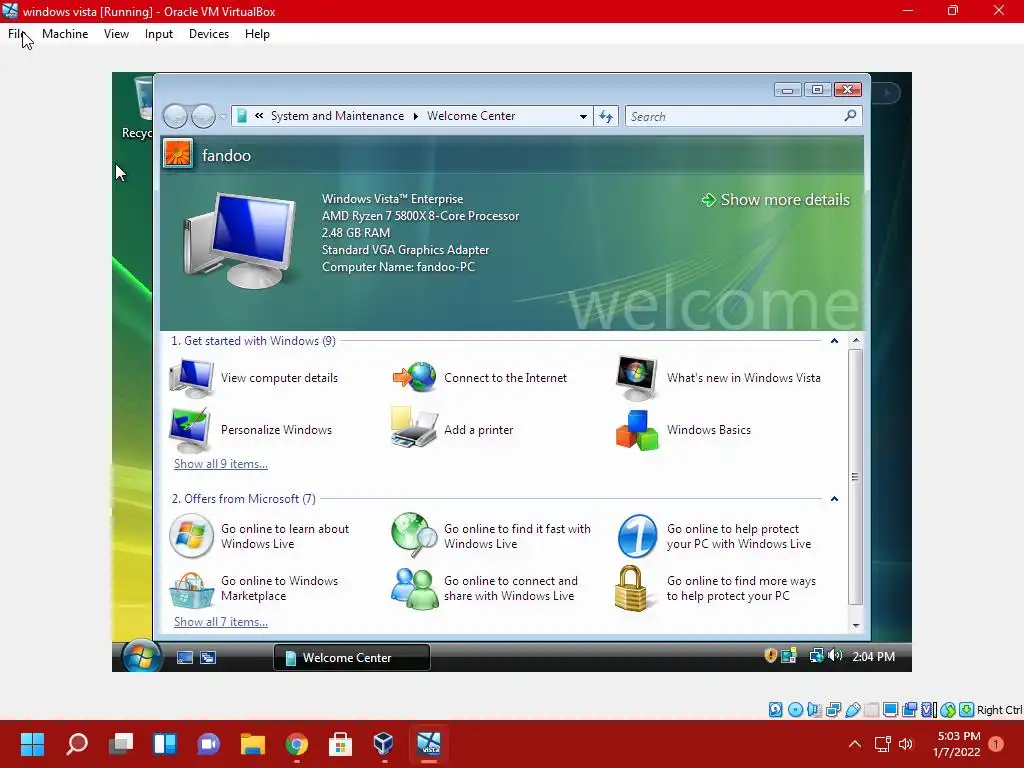Click the VirtualBox shared folders icon
The width and height of the screenshot is (1024, 768).
pyautogui.click(x=871, y=710)
